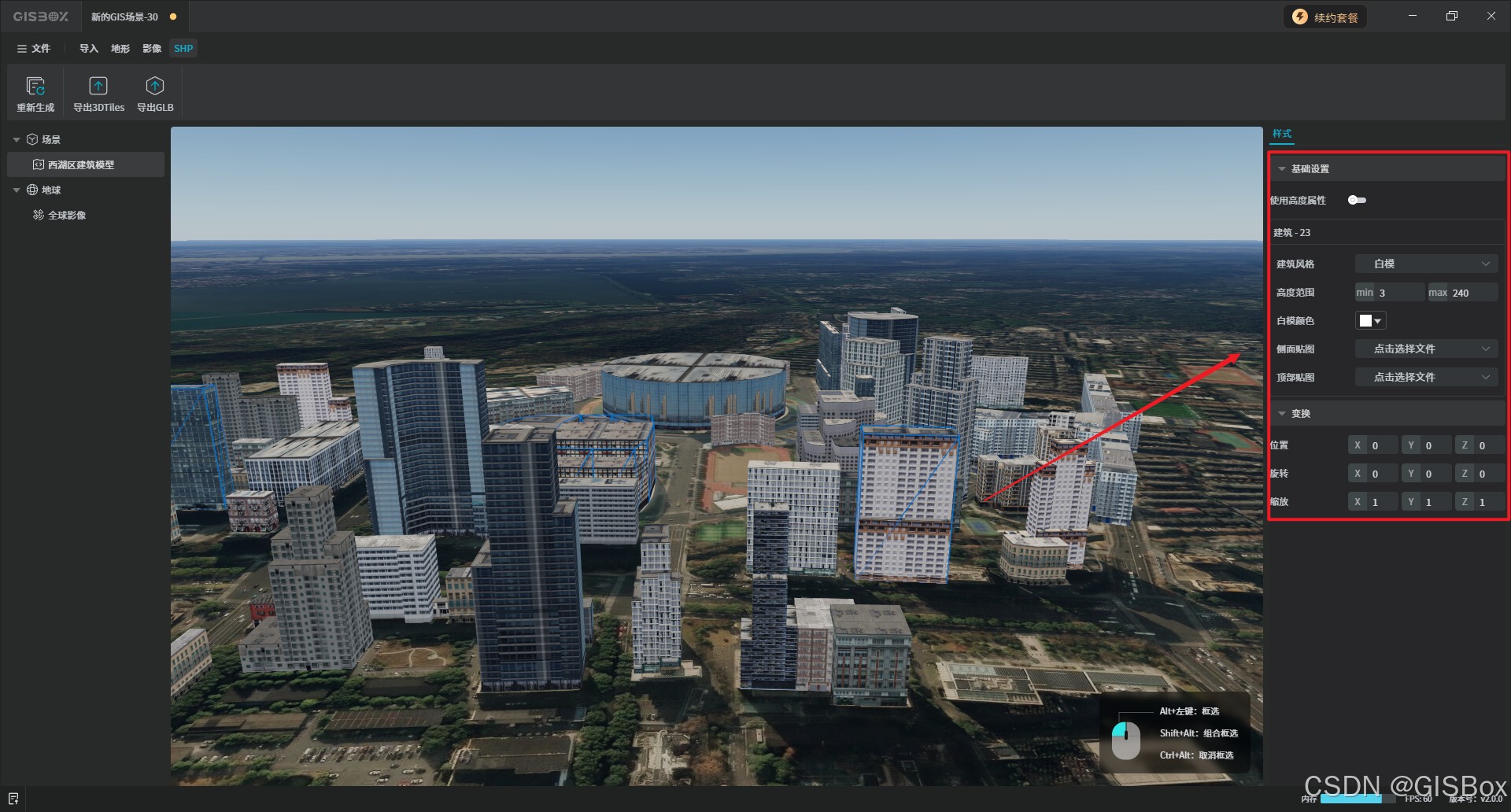Click the 重新生成 regenerate icon
This screenshot has height=812, width=1511.
pos(35,86)
